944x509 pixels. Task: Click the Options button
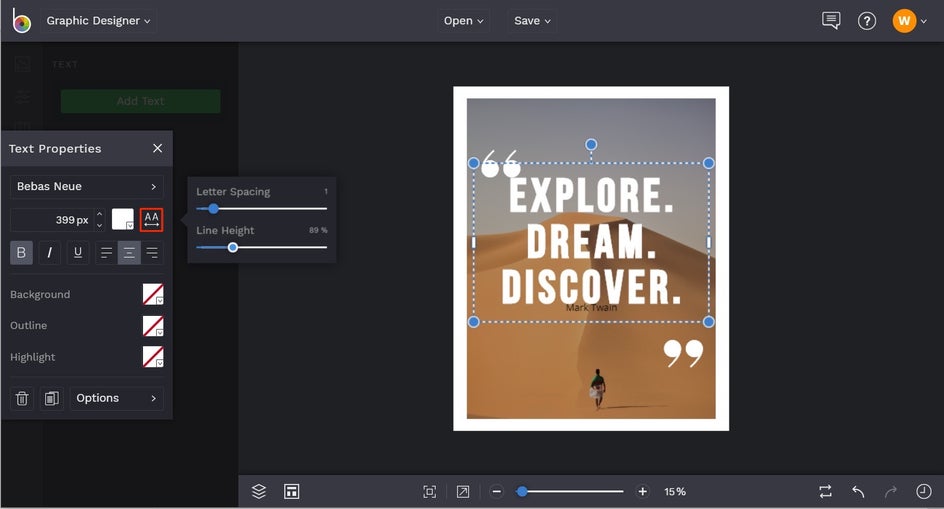[x=116, y=398]
